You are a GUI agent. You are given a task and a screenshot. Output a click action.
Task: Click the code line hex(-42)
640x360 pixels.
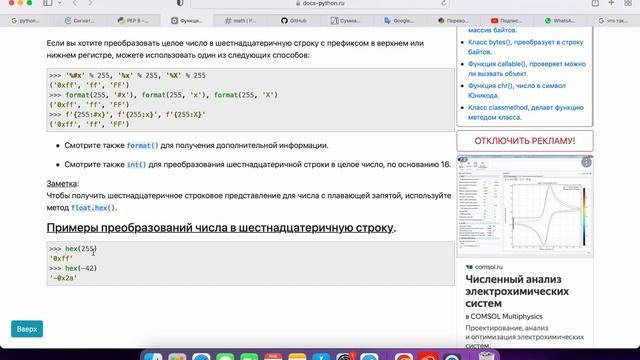click(73, 268)
